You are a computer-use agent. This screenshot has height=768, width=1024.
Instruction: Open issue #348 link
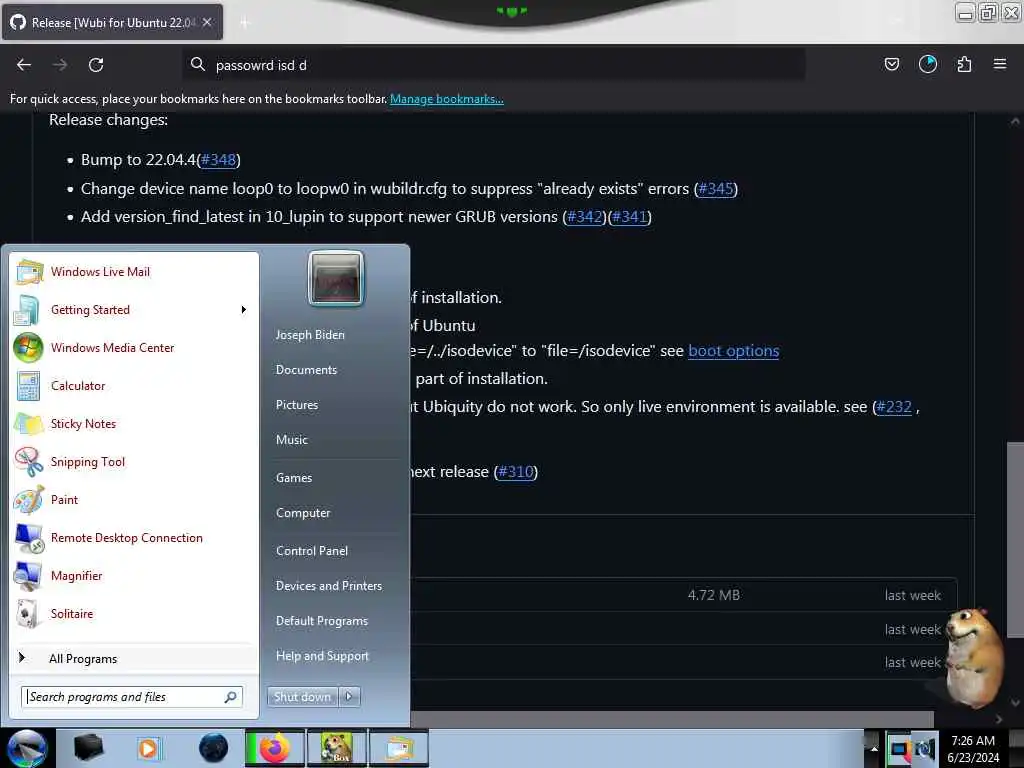coord(218,160)
